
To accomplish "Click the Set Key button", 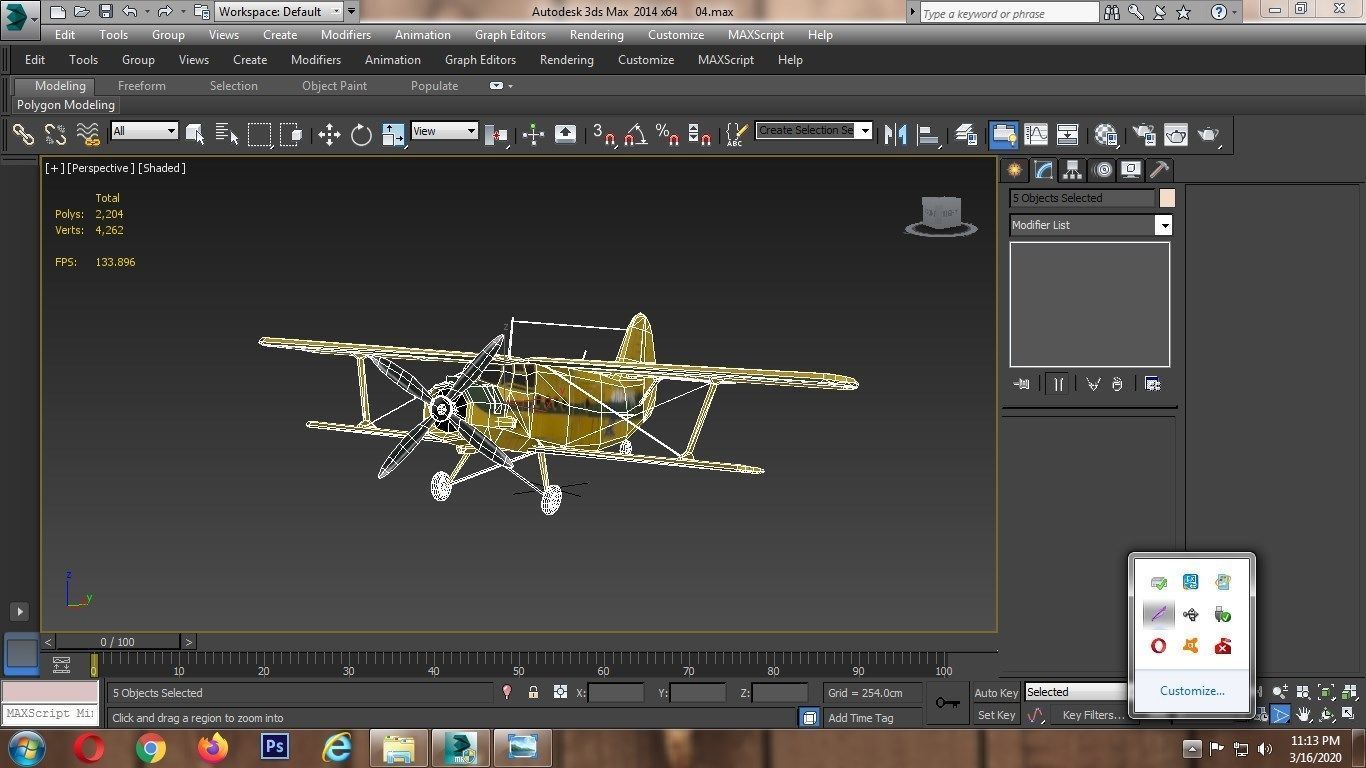I will (996, 715).
